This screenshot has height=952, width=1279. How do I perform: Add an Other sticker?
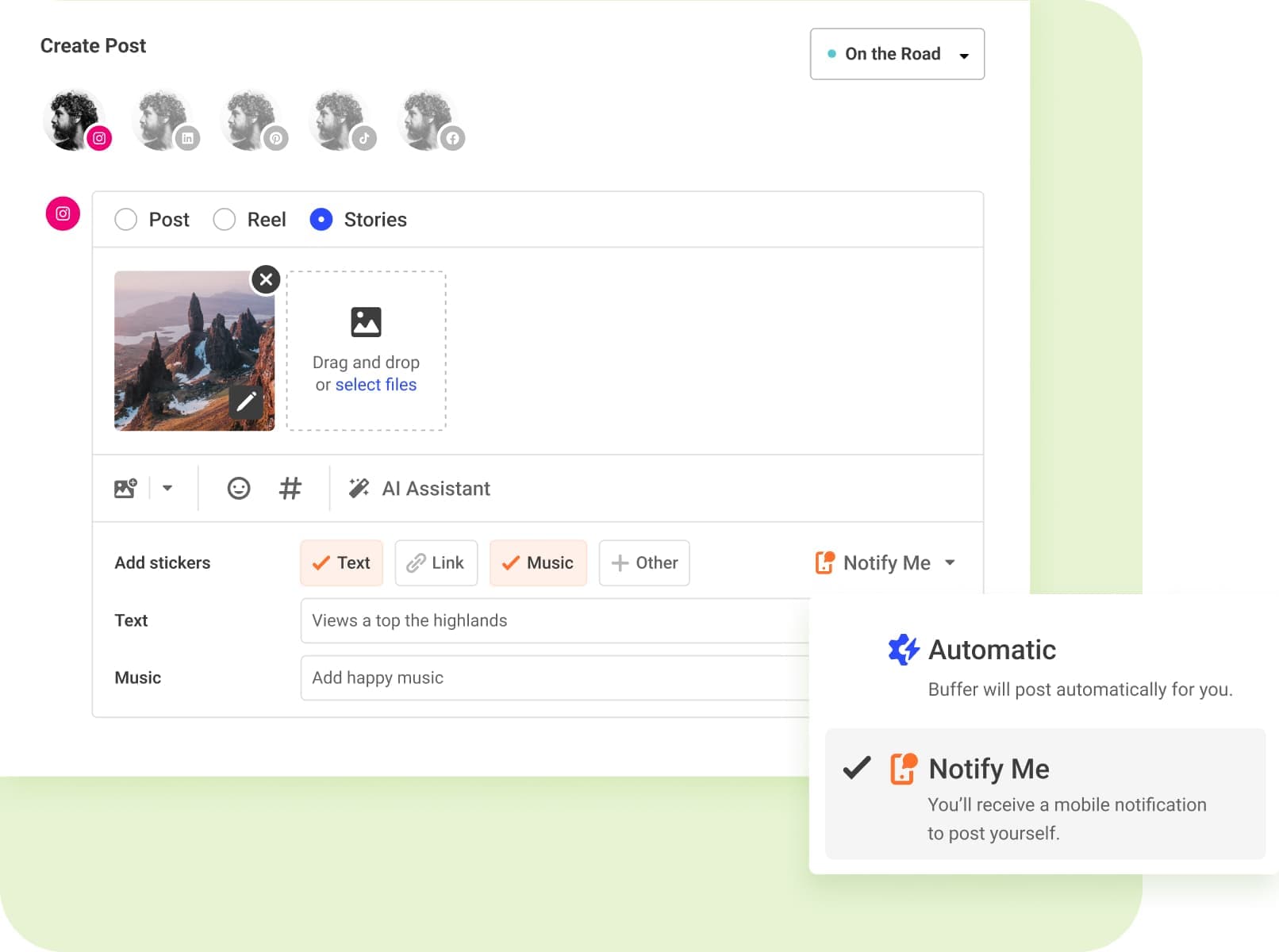(643, 563)
